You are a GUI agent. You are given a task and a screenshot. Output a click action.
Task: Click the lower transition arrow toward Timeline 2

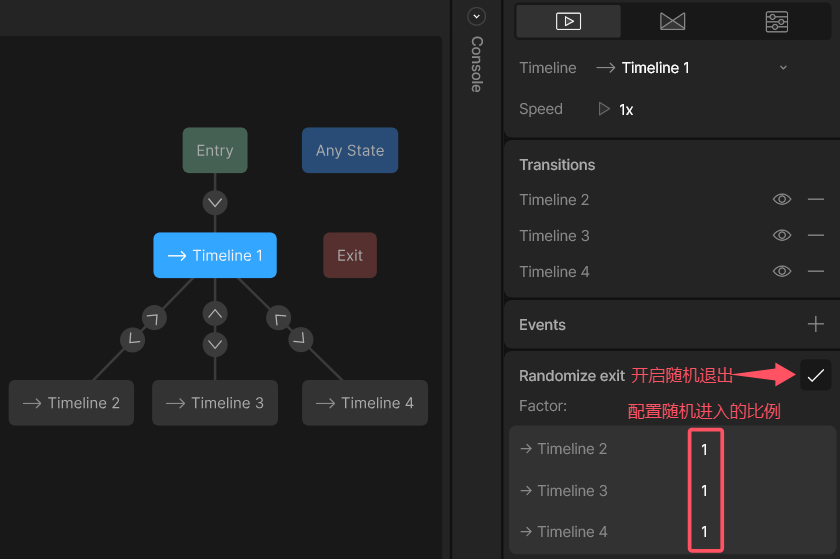(x=132, y=339)
